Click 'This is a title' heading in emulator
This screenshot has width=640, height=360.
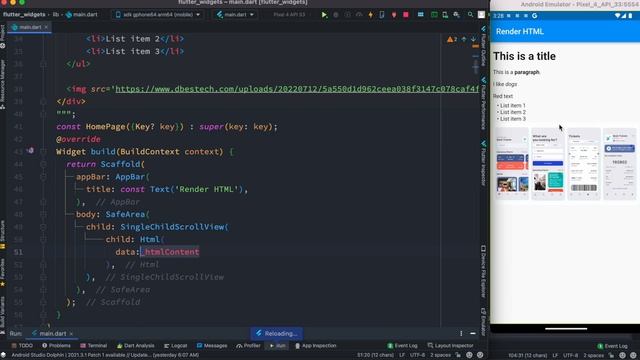click(x=524, y=56)
